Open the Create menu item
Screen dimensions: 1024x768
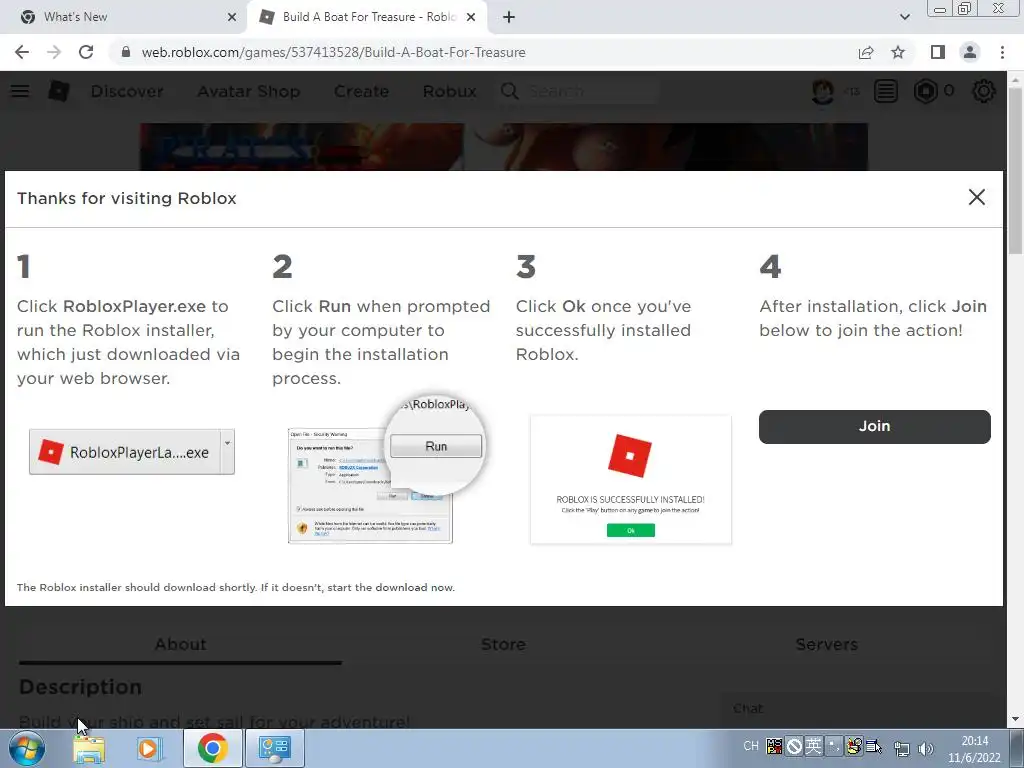361,91
